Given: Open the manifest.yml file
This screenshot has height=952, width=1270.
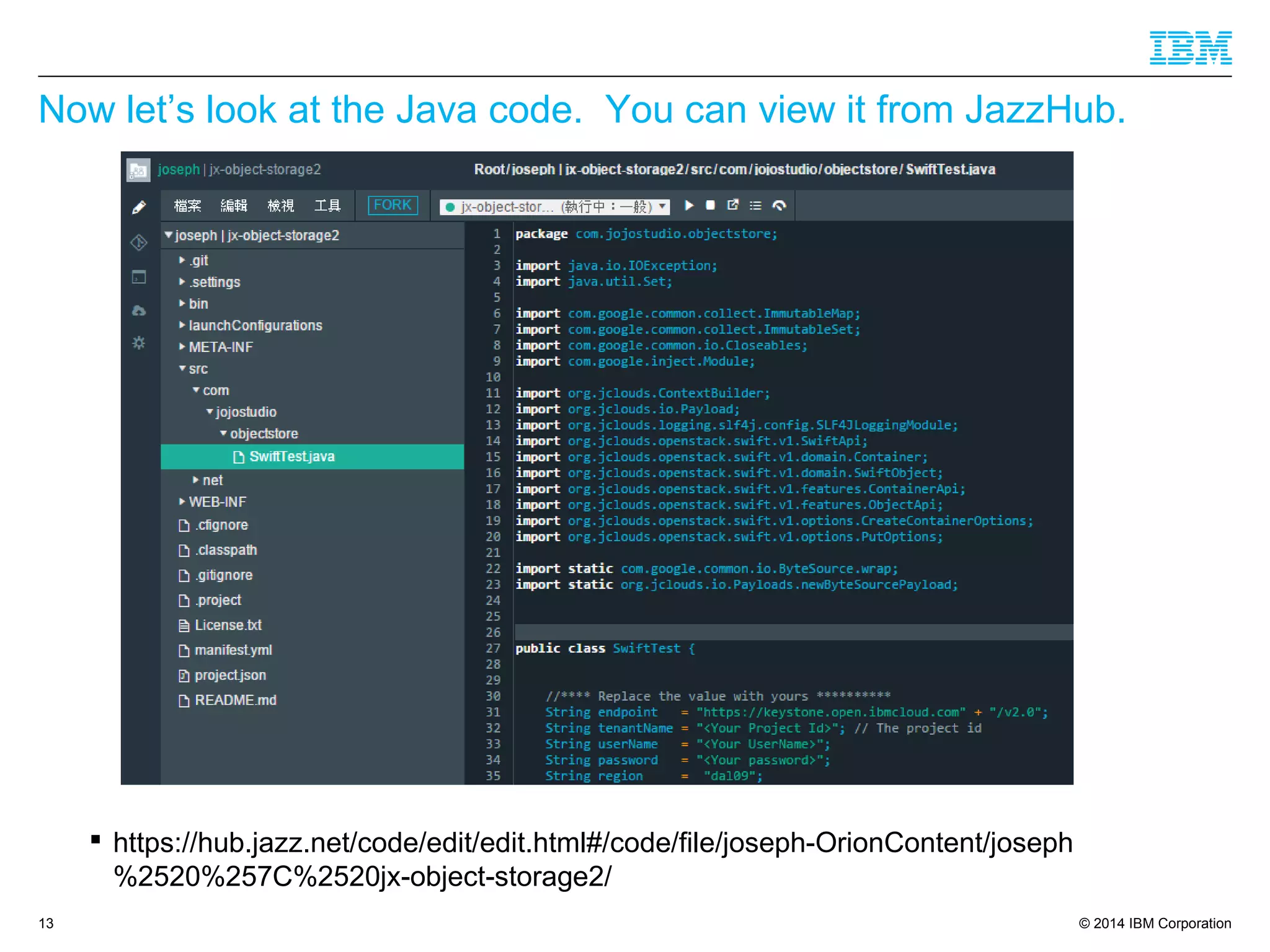Looking at the screenshot, I should 233,650.
